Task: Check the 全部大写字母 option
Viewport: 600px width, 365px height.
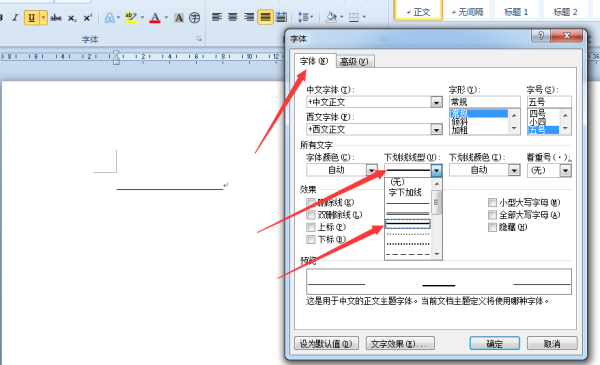Action: point(492,215)
